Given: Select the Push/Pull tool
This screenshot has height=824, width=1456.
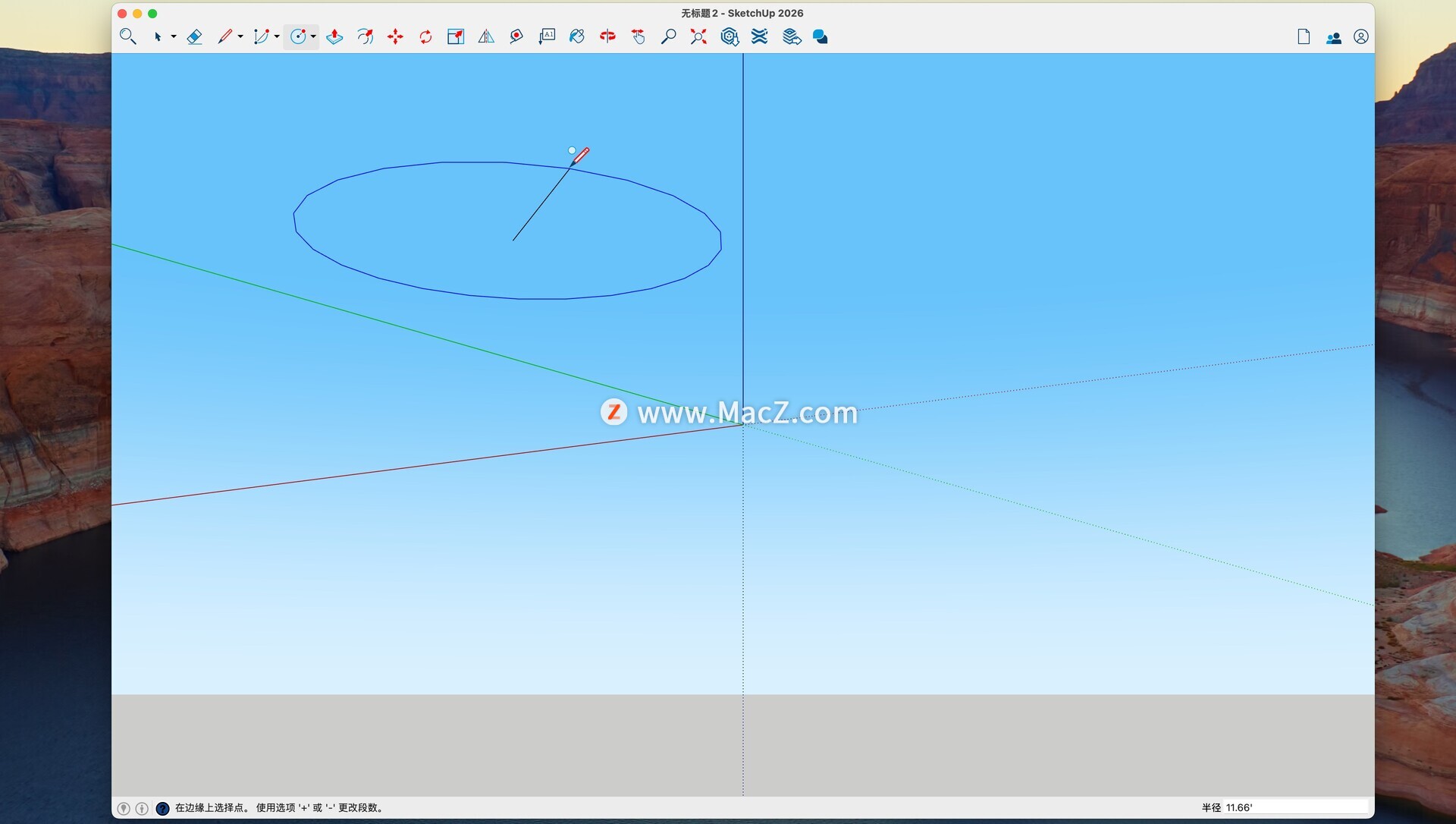Looking at the screenshot, I should click(334, 36).
